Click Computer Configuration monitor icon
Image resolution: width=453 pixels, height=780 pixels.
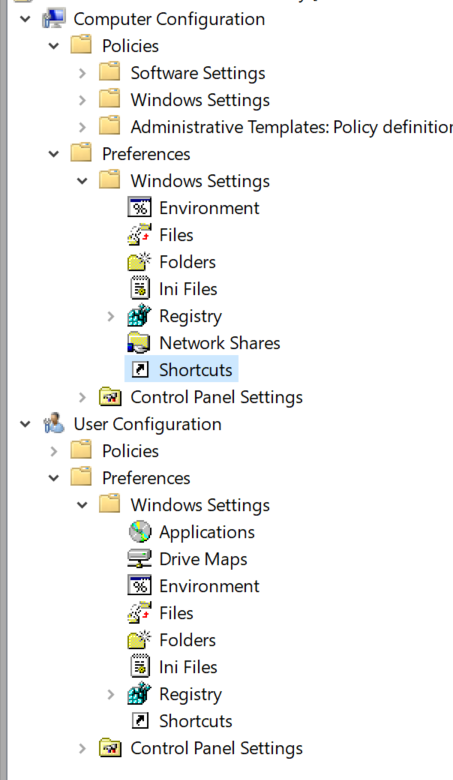[54, 19]
